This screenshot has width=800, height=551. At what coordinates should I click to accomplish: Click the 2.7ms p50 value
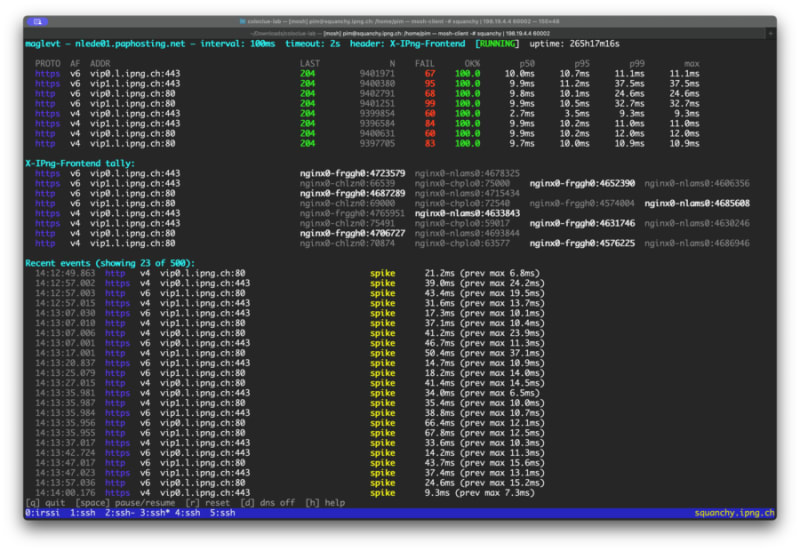522,114
